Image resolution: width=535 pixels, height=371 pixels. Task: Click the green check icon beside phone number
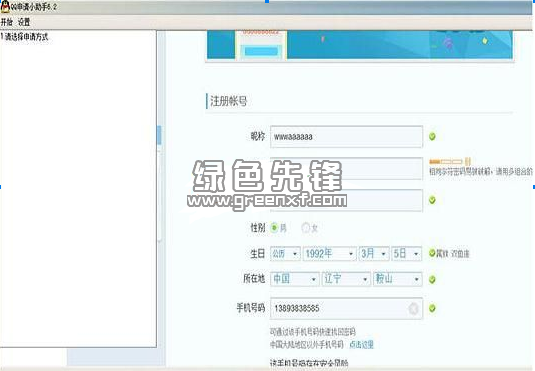coord(432,309)
